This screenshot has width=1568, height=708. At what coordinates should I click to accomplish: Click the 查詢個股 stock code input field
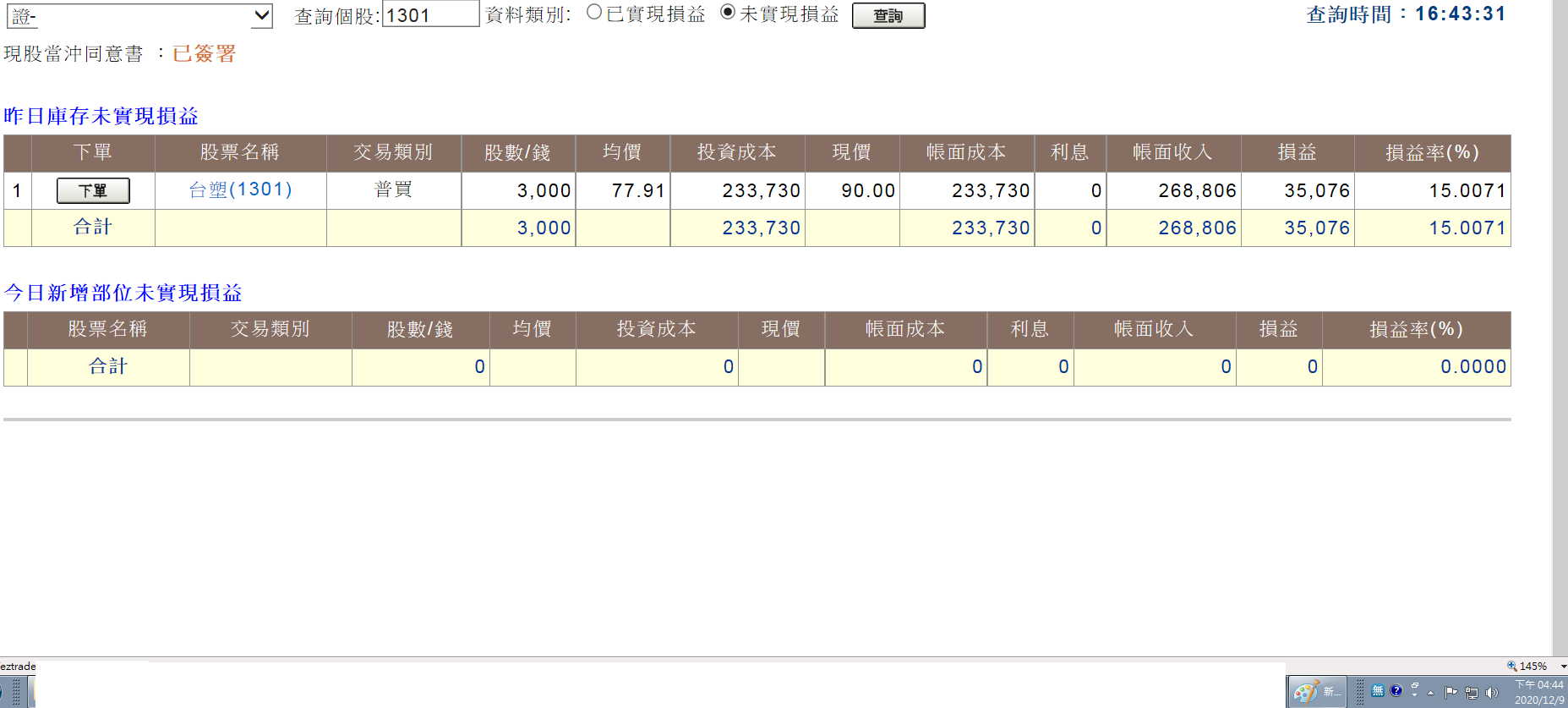(431, 14)
